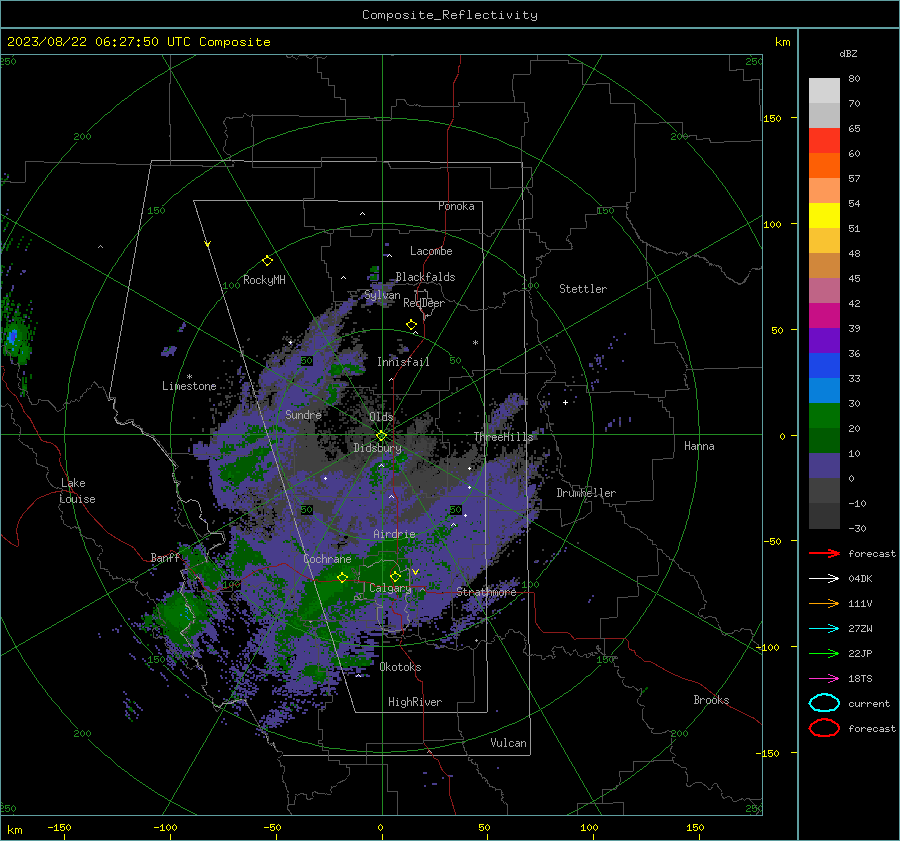
Task: Click the Limestone label
Action: (189, 386)
